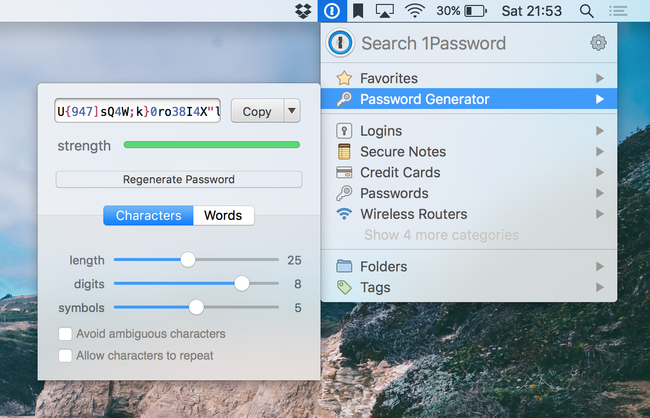
Task: Enable Avoid ambiguous characters checkbox
Action: (x=65, y=334)
